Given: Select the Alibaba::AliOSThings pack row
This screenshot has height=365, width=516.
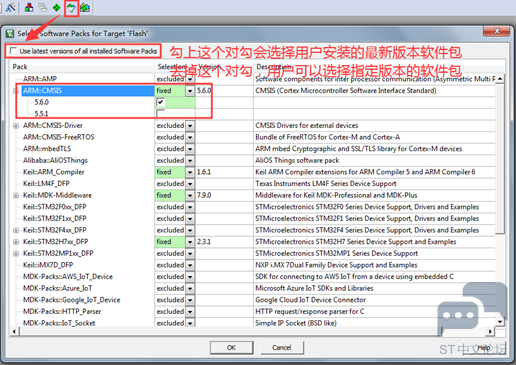Looking at the screenshot, I should (55, 161).
